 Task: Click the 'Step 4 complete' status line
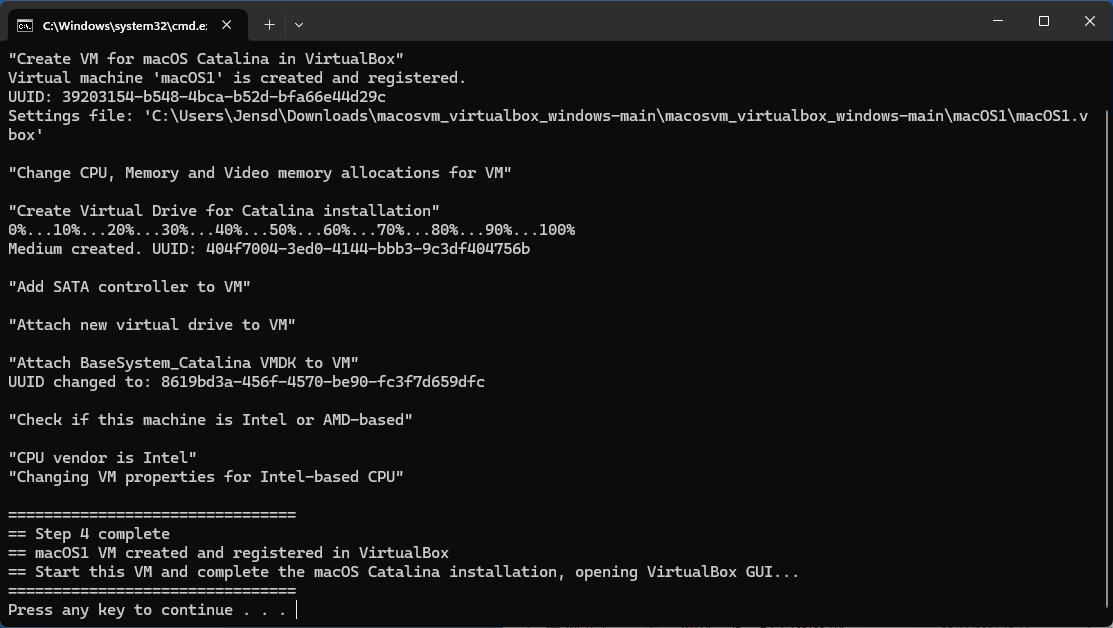click(88, 533)
